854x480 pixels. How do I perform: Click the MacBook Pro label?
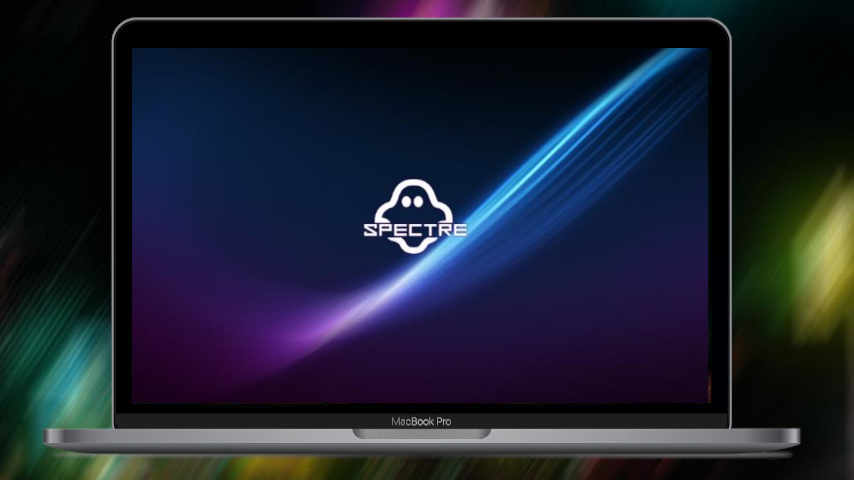coord(421,421)
